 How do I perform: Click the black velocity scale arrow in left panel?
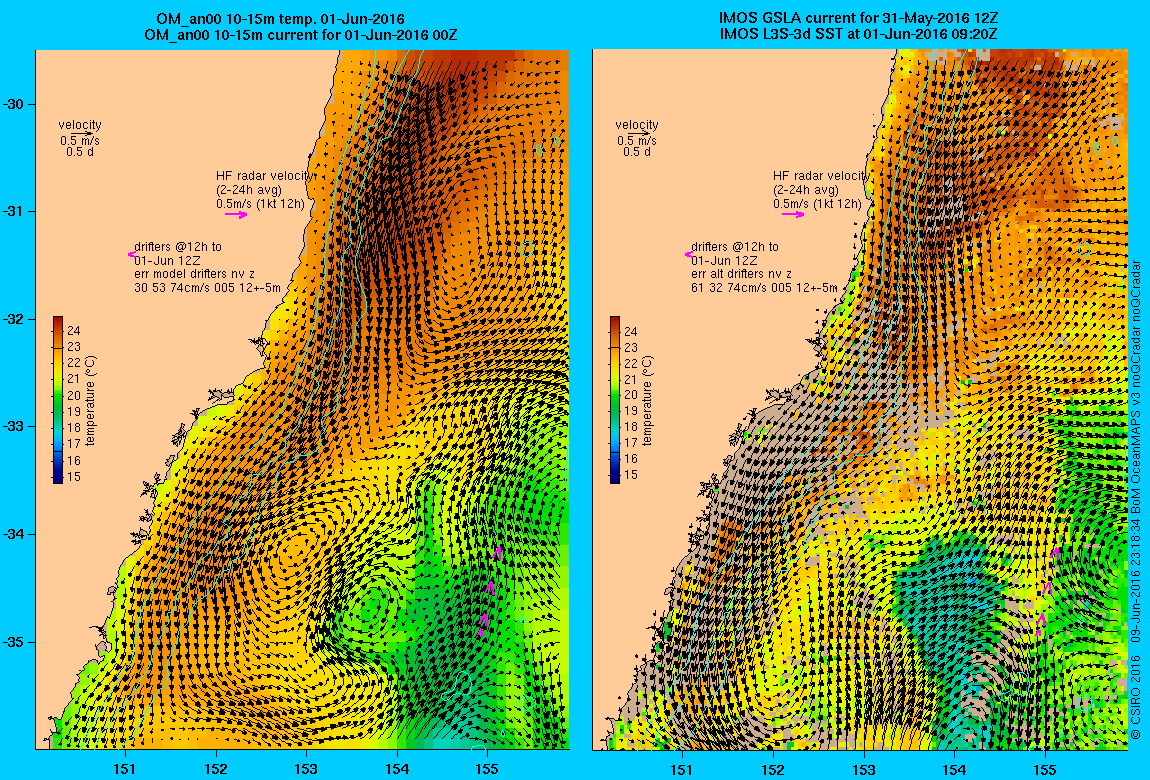pyautogui.click(x=84, y=133)
